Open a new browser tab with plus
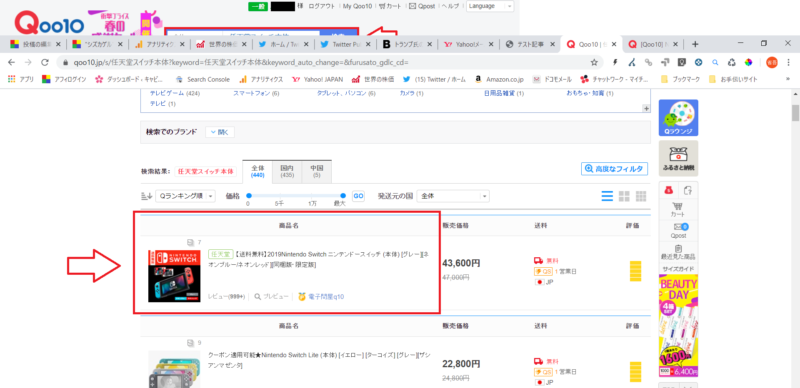 [x=694, y=44]
